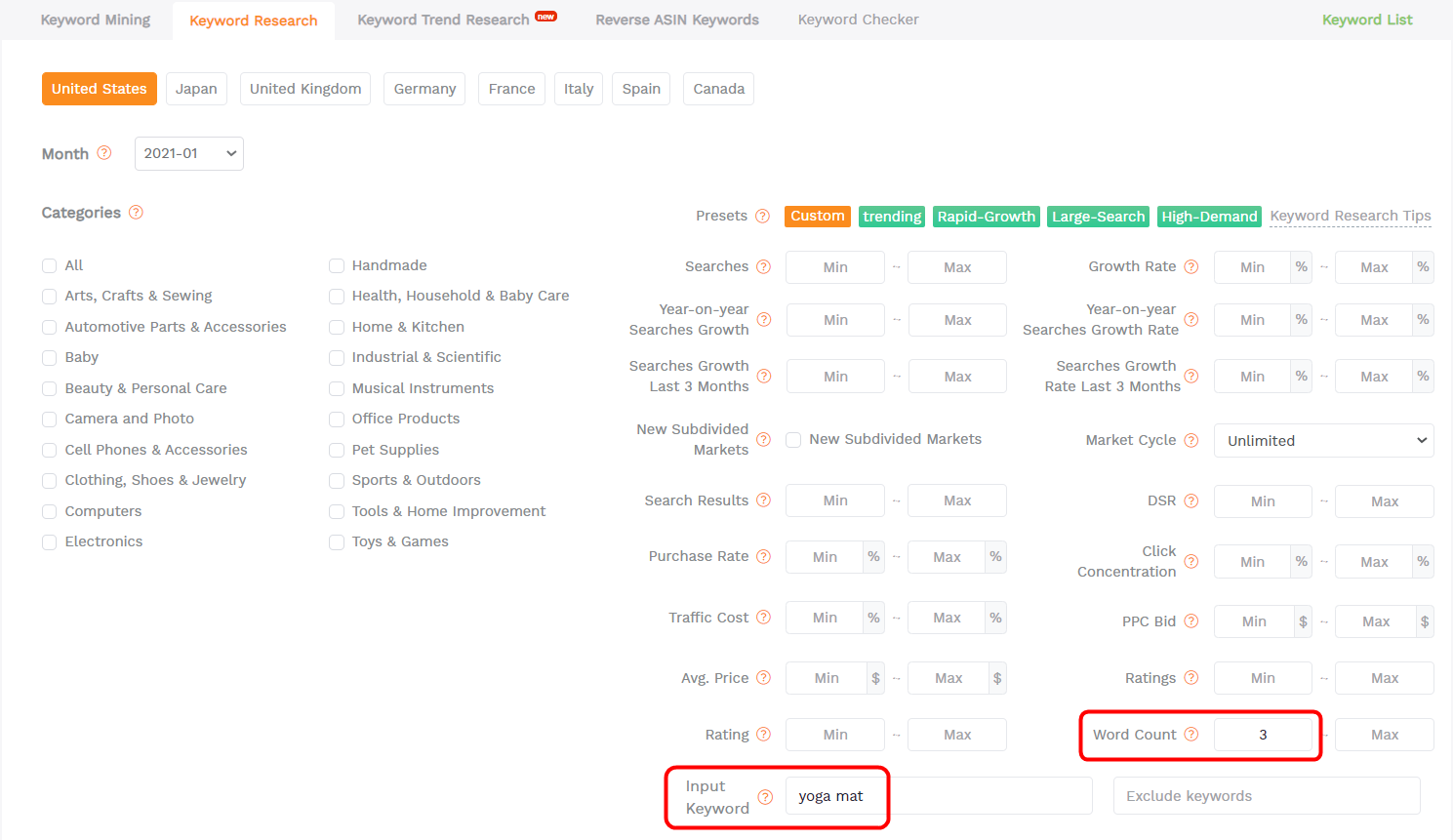Click the Presets help icon

coord(763,217)
